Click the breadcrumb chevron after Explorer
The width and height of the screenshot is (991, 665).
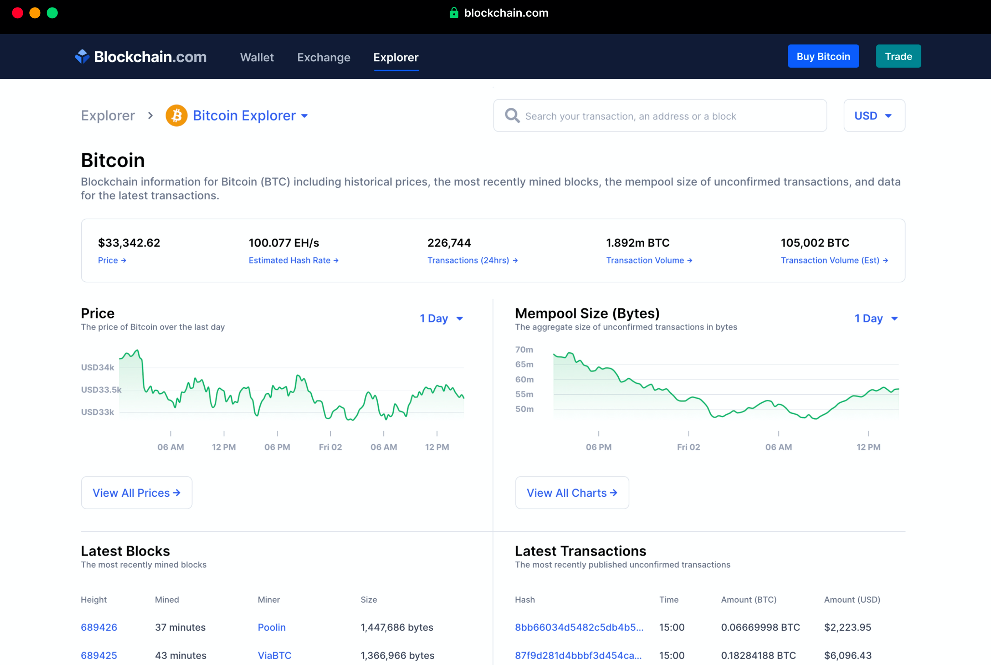coord(150,116)
